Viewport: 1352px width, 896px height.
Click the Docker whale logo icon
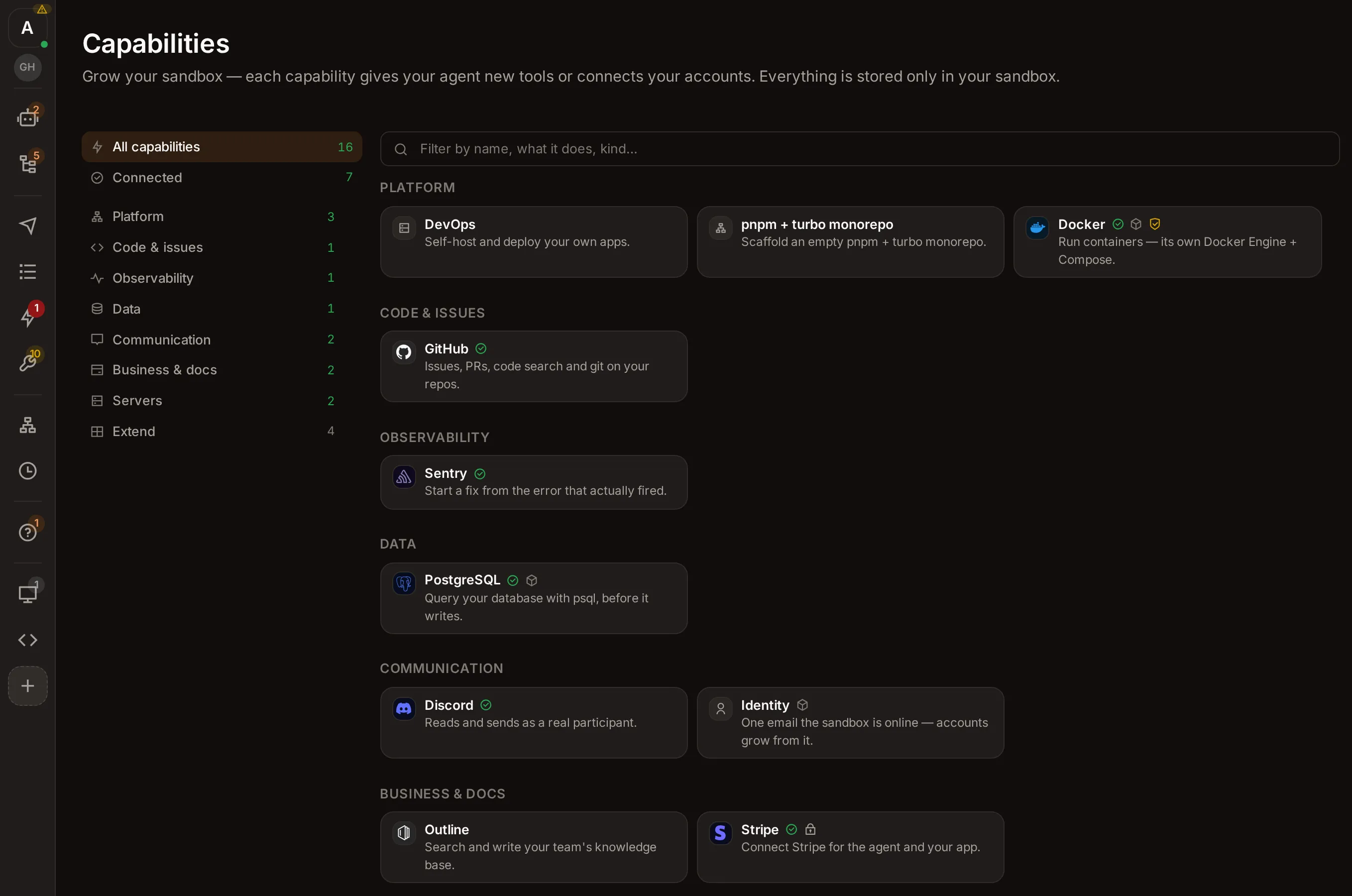1037,228
